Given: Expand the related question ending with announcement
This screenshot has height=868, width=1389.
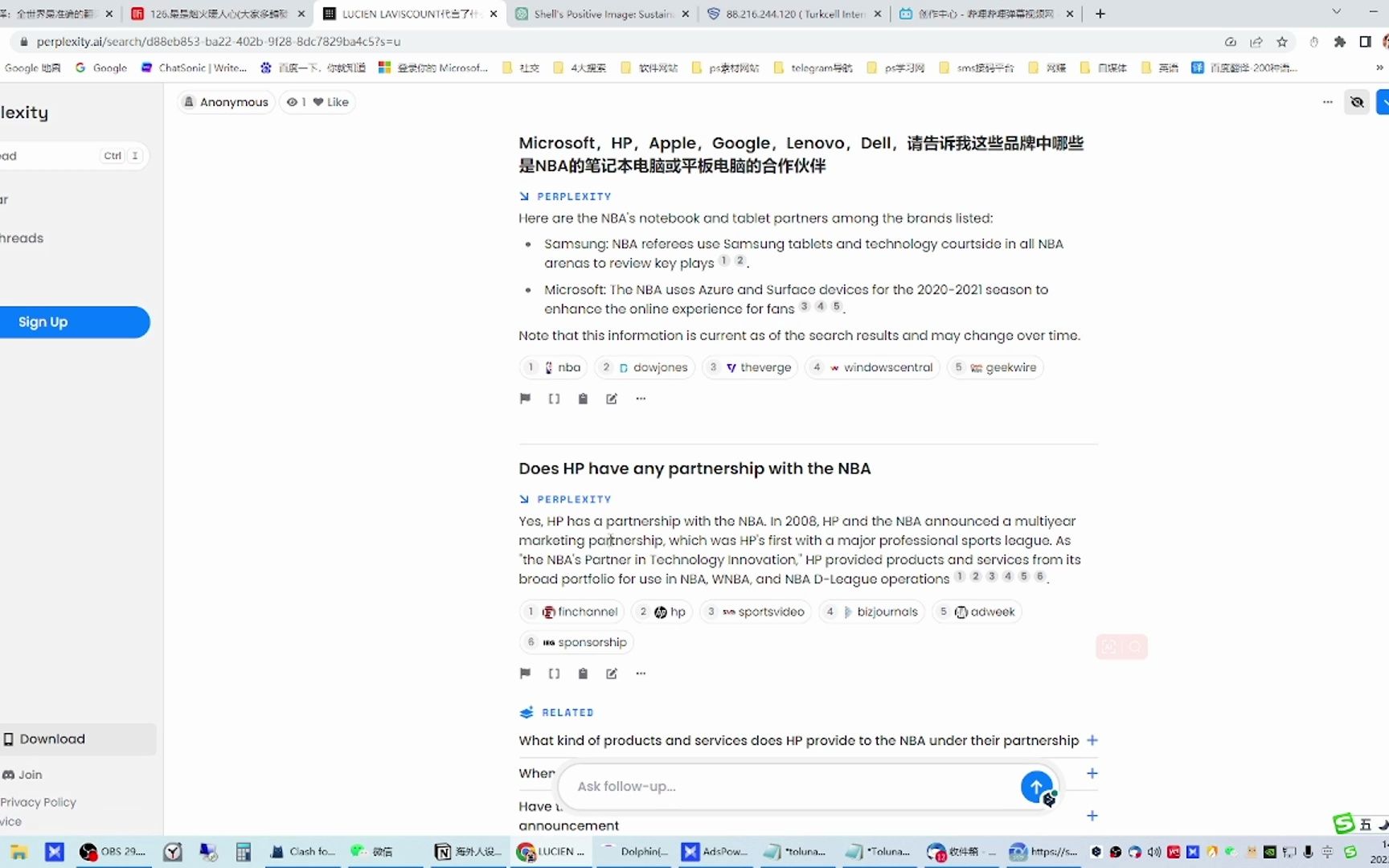Looking at the screenshot, I should [x=1092, y=816].
